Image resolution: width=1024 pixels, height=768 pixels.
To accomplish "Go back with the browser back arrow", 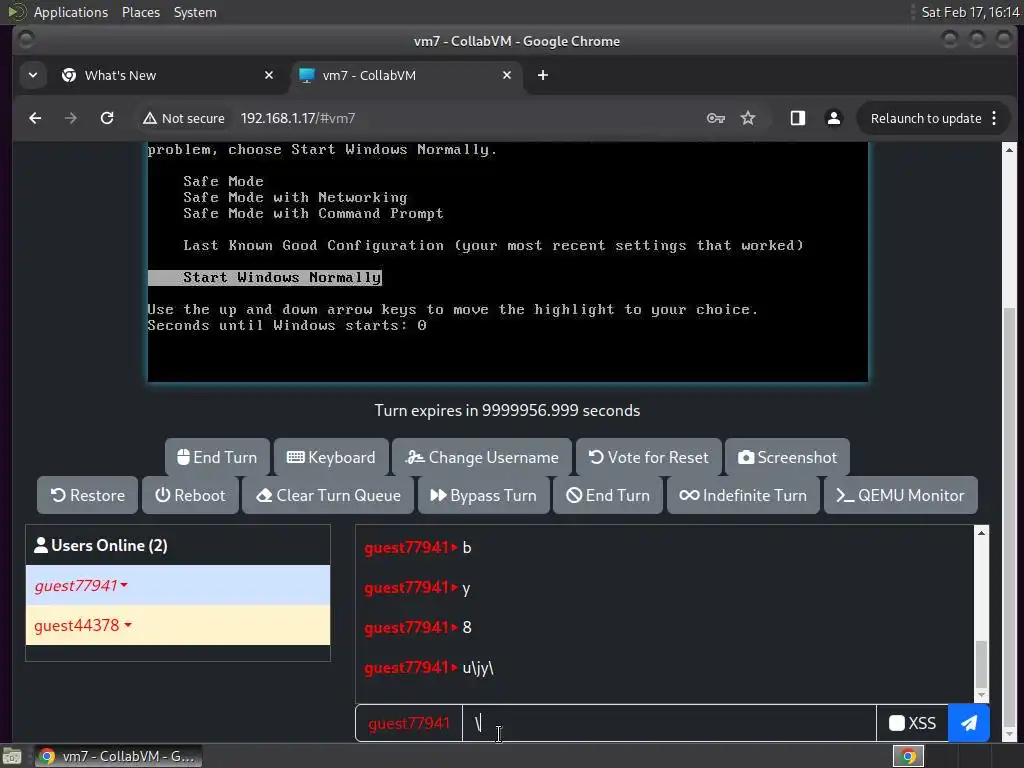I will pos(35,118).
